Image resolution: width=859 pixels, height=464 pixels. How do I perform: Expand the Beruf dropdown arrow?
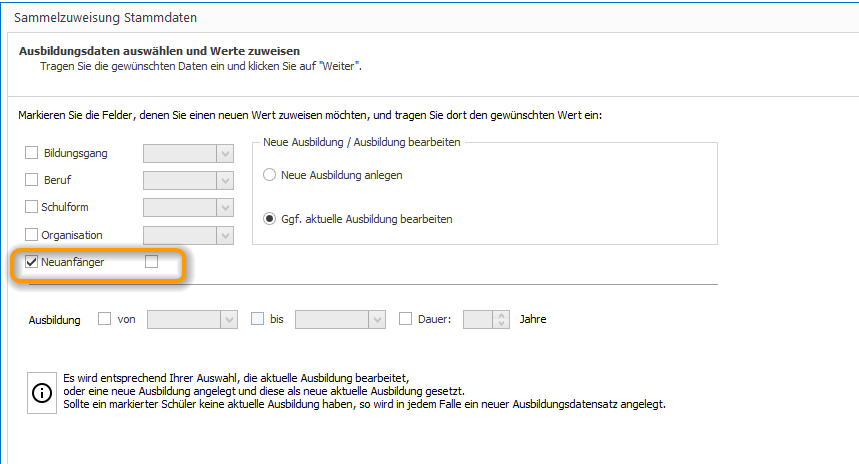(225, 180)
